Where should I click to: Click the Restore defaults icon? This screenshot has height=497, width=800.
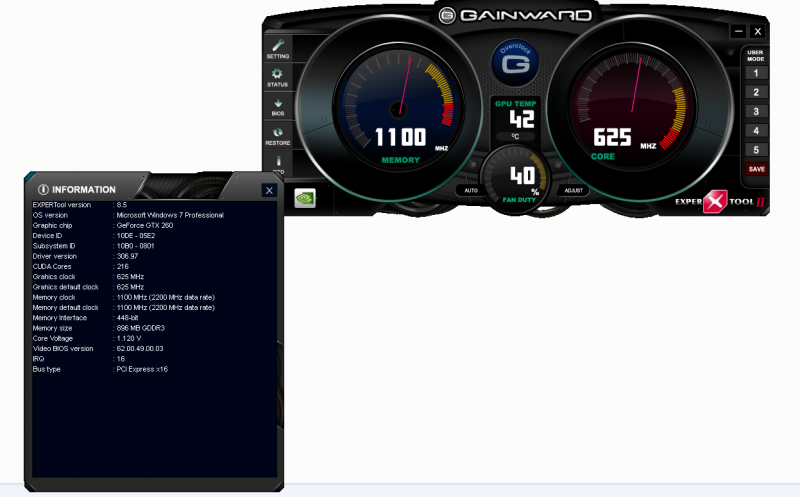click(x=278, y=135)
